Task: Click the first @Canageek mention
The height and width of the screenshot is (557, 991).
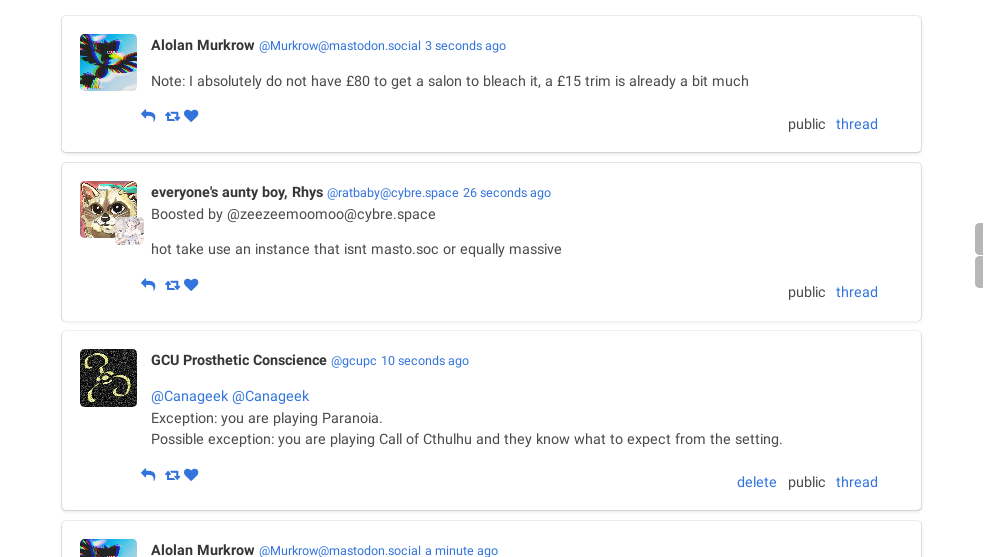Action: point(189,396)
